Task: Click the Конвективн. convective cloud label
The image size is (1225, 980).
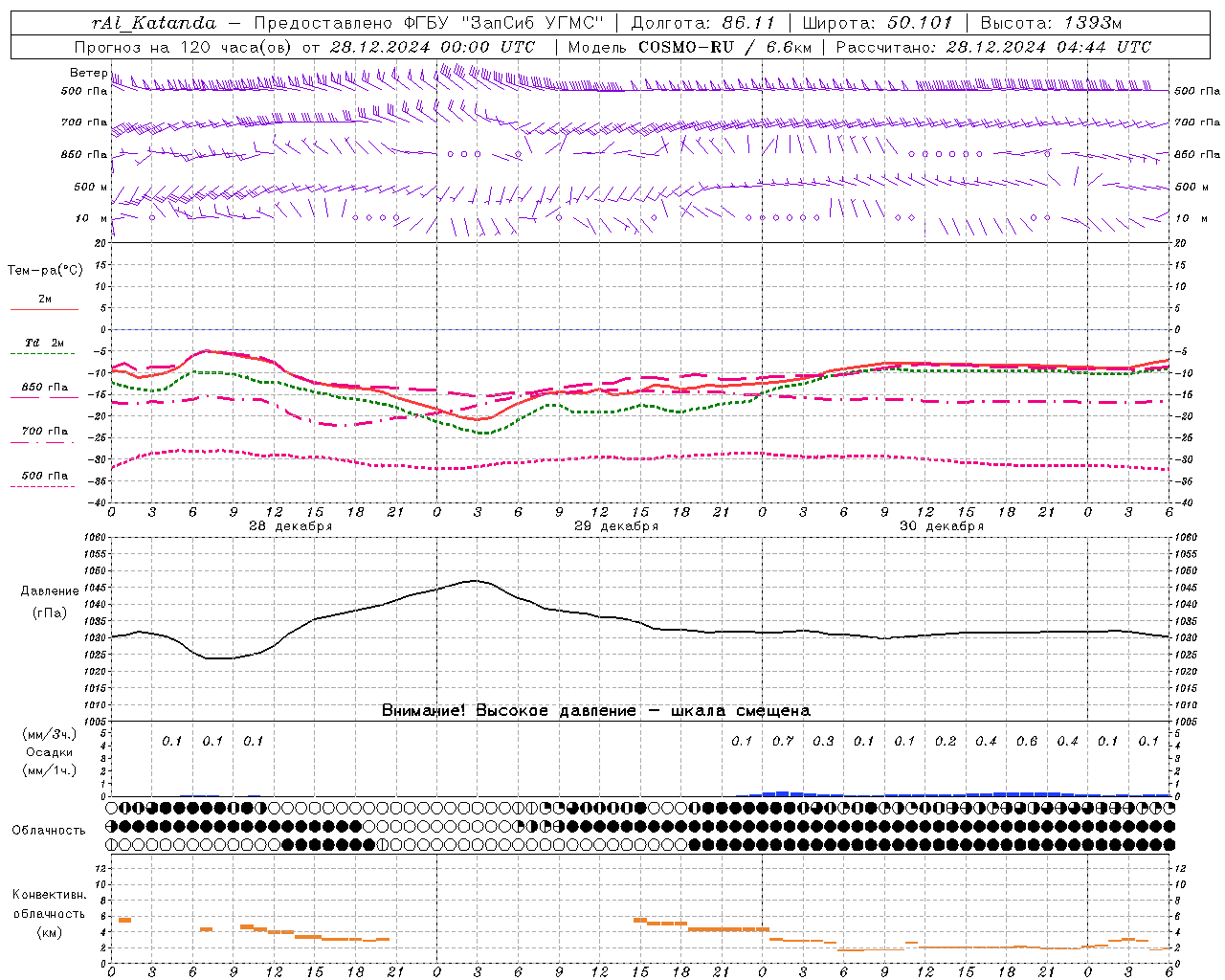Action: 49,895
